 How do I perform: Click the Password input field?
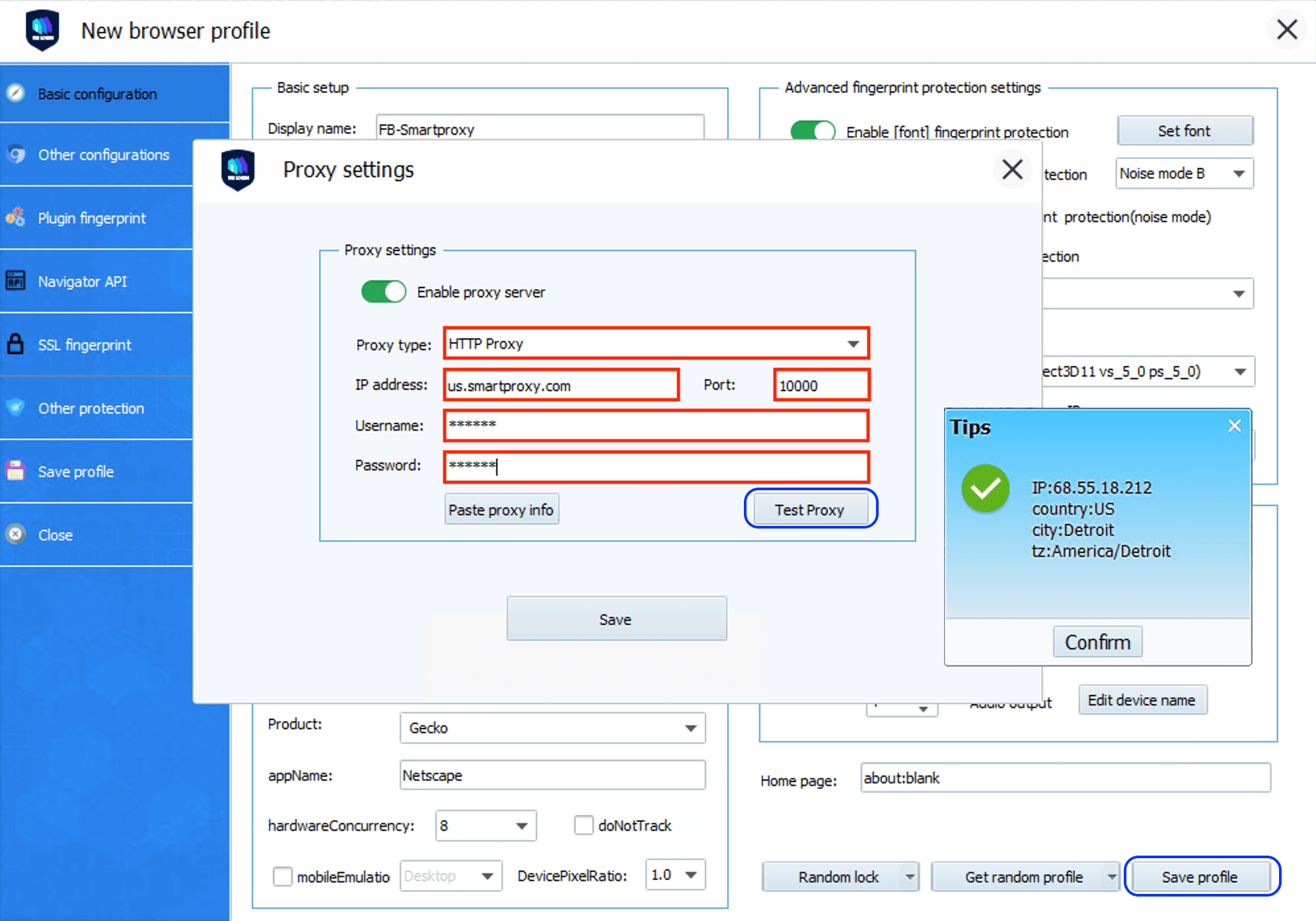656,466
